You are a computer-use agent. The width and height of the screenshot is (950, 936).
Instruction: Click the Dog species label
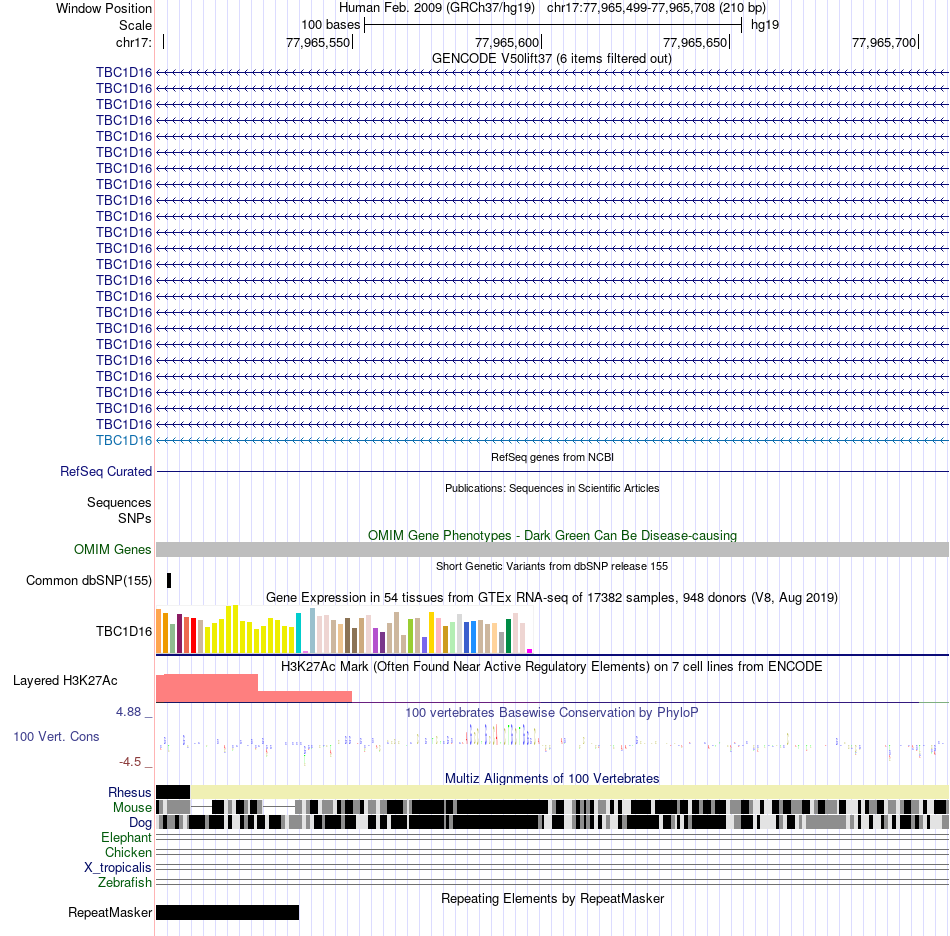(x=140, y=823)
